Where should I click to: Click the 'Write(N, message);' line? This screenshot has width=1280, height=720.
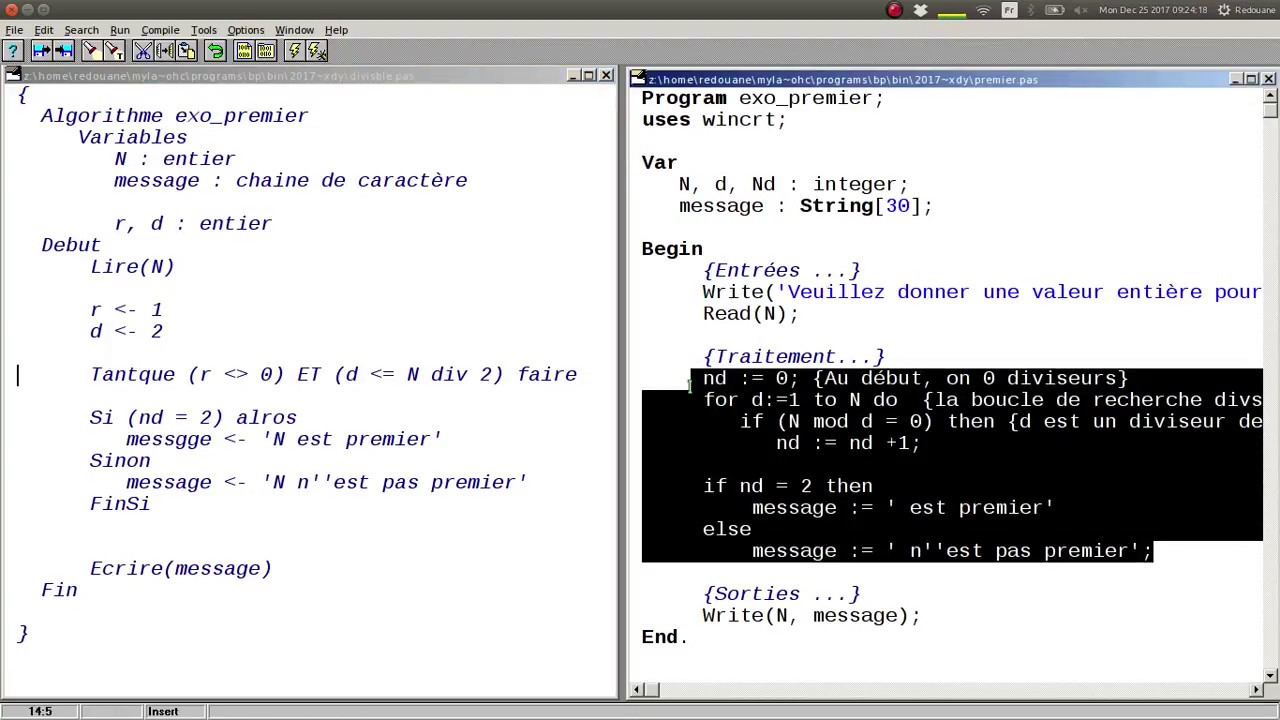pyautogui.click(x=811, y=616)
